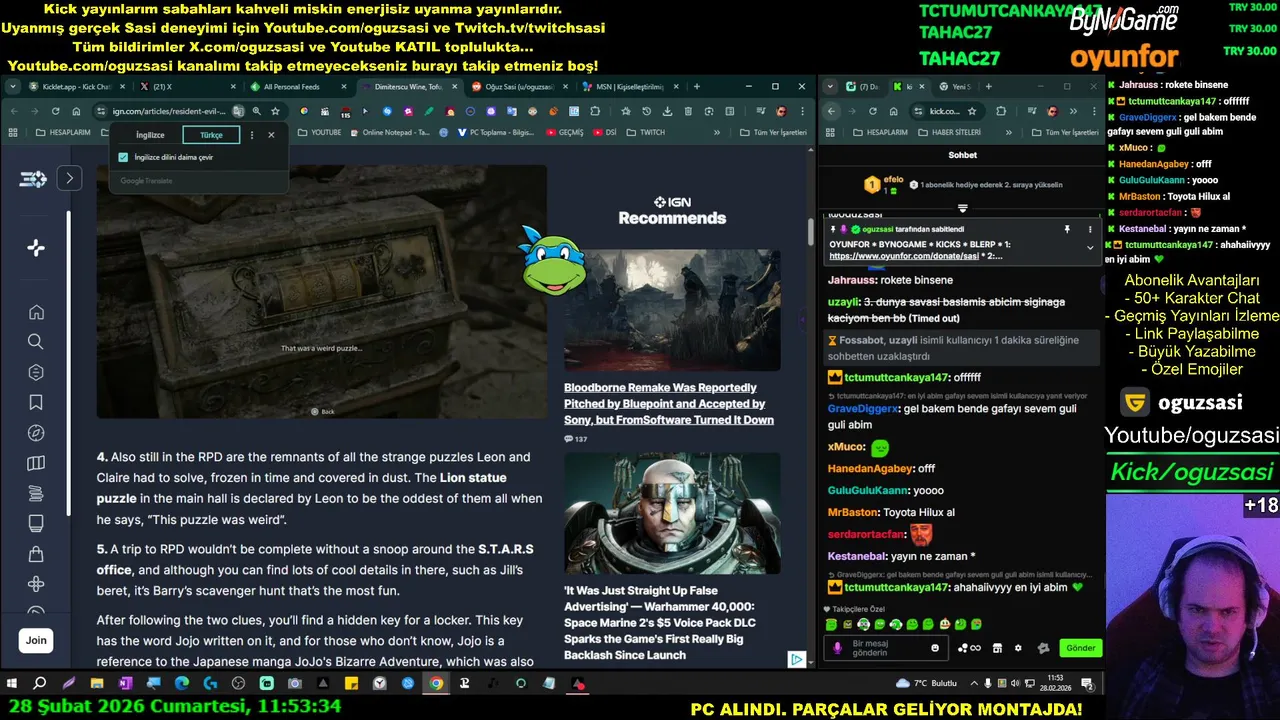Open Tüm Yer İşaretleri folder in left browser

point(773,132)
